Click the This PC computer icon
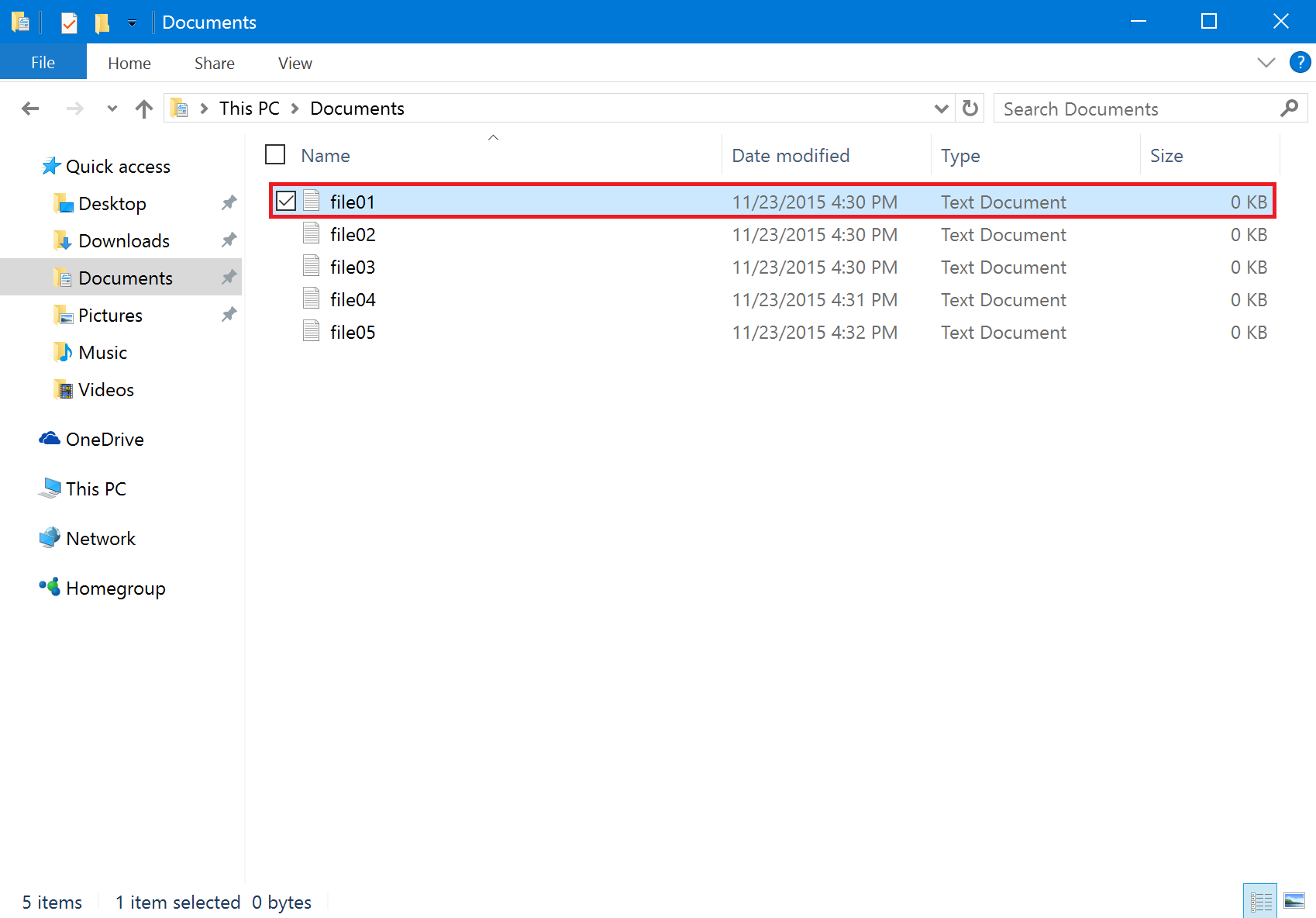Viewport: 1316px width, 918px height. point(50,488)
